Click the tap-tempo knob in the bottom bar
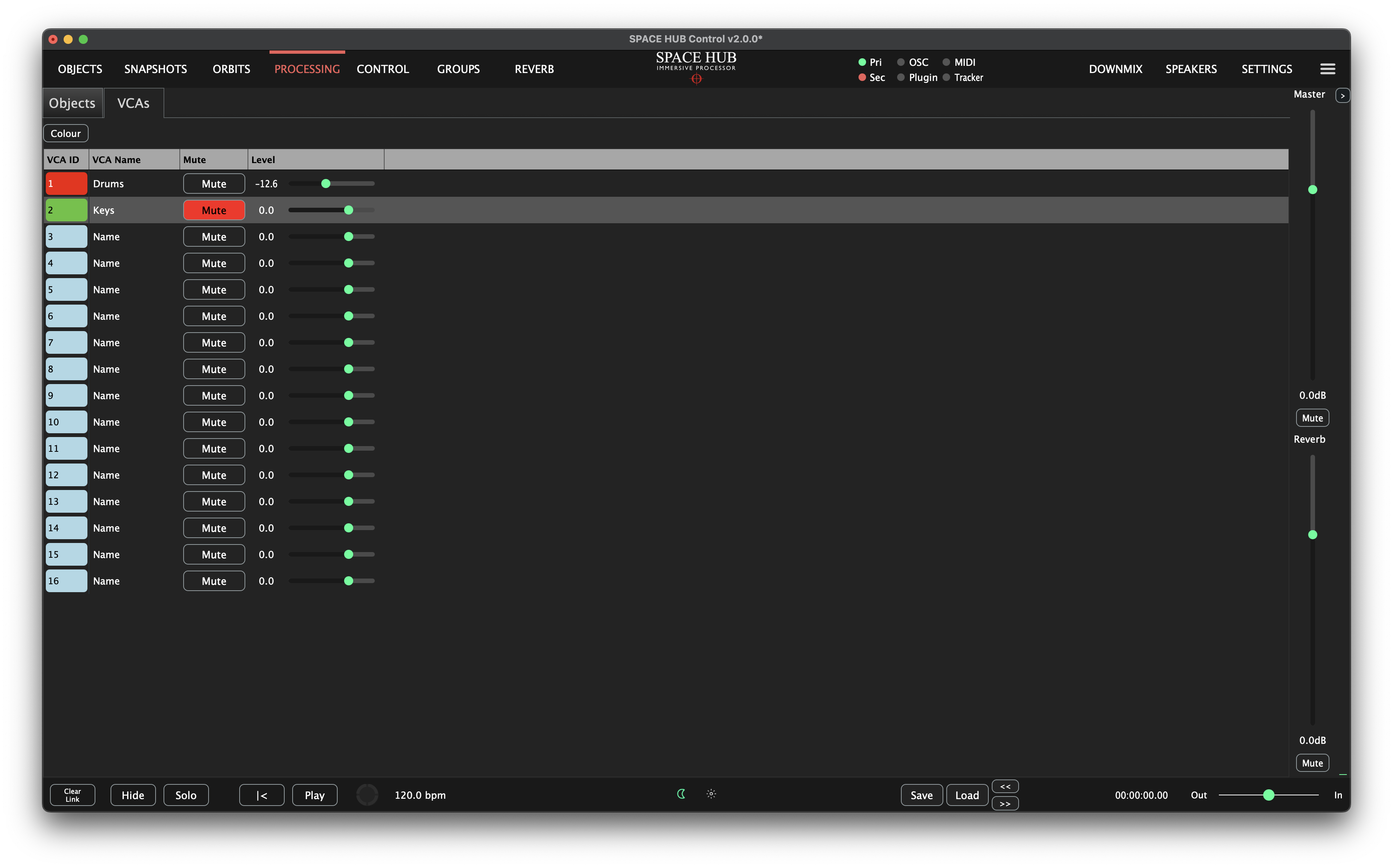 pos(367,795)
